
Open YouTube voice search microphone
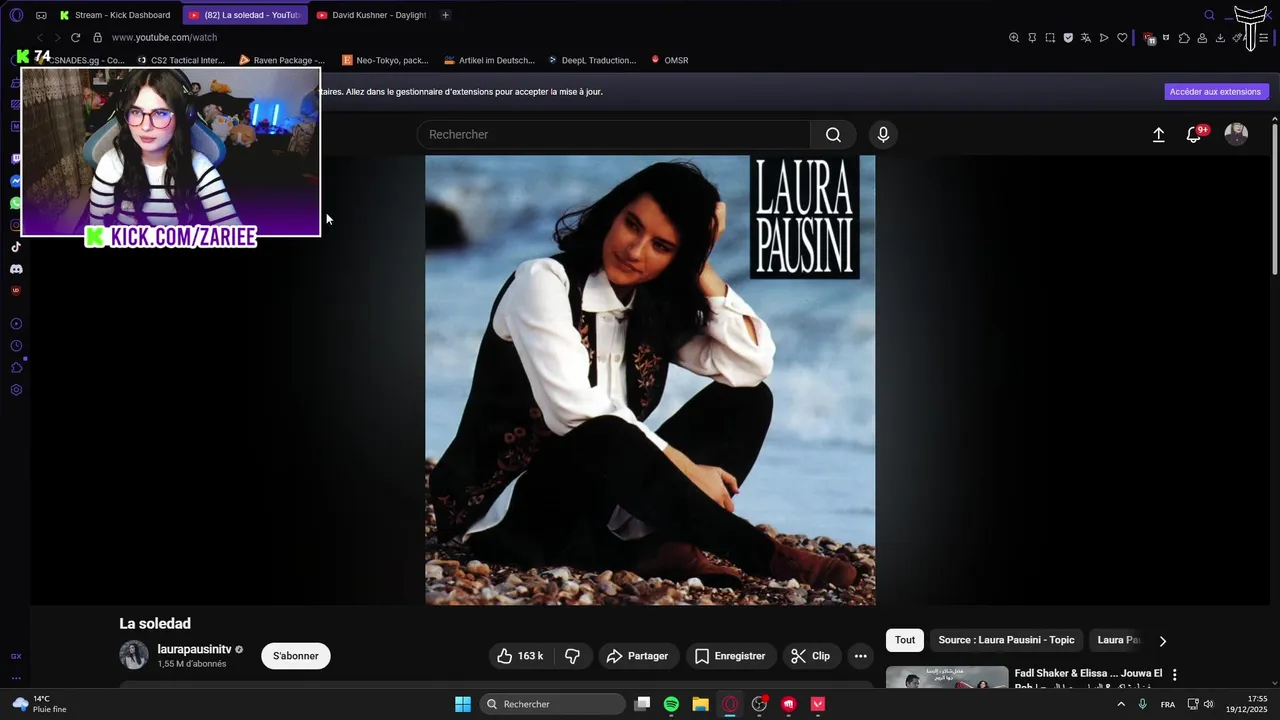(883, 135)
